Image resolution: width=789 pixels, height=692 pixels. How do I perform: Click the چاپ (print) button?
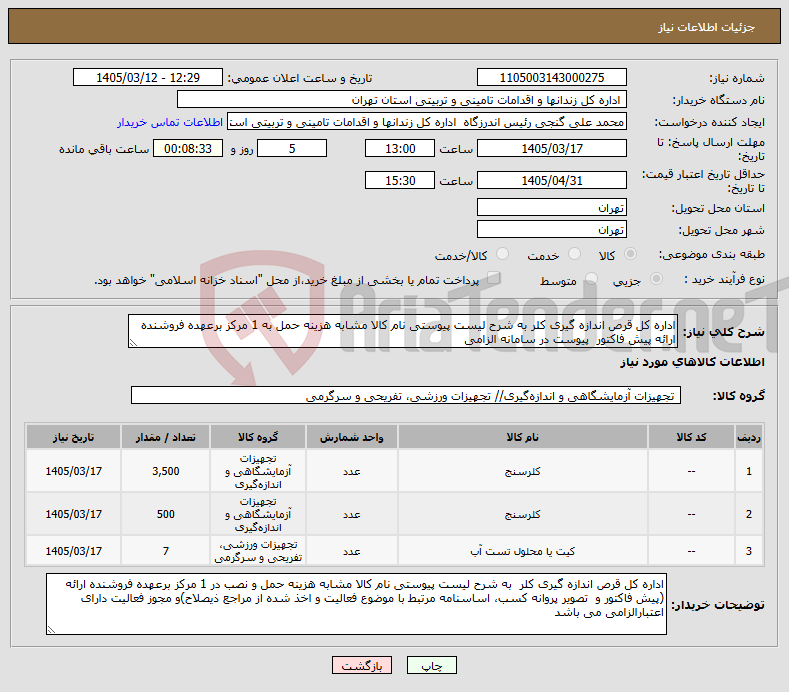[x=431, y=665]
